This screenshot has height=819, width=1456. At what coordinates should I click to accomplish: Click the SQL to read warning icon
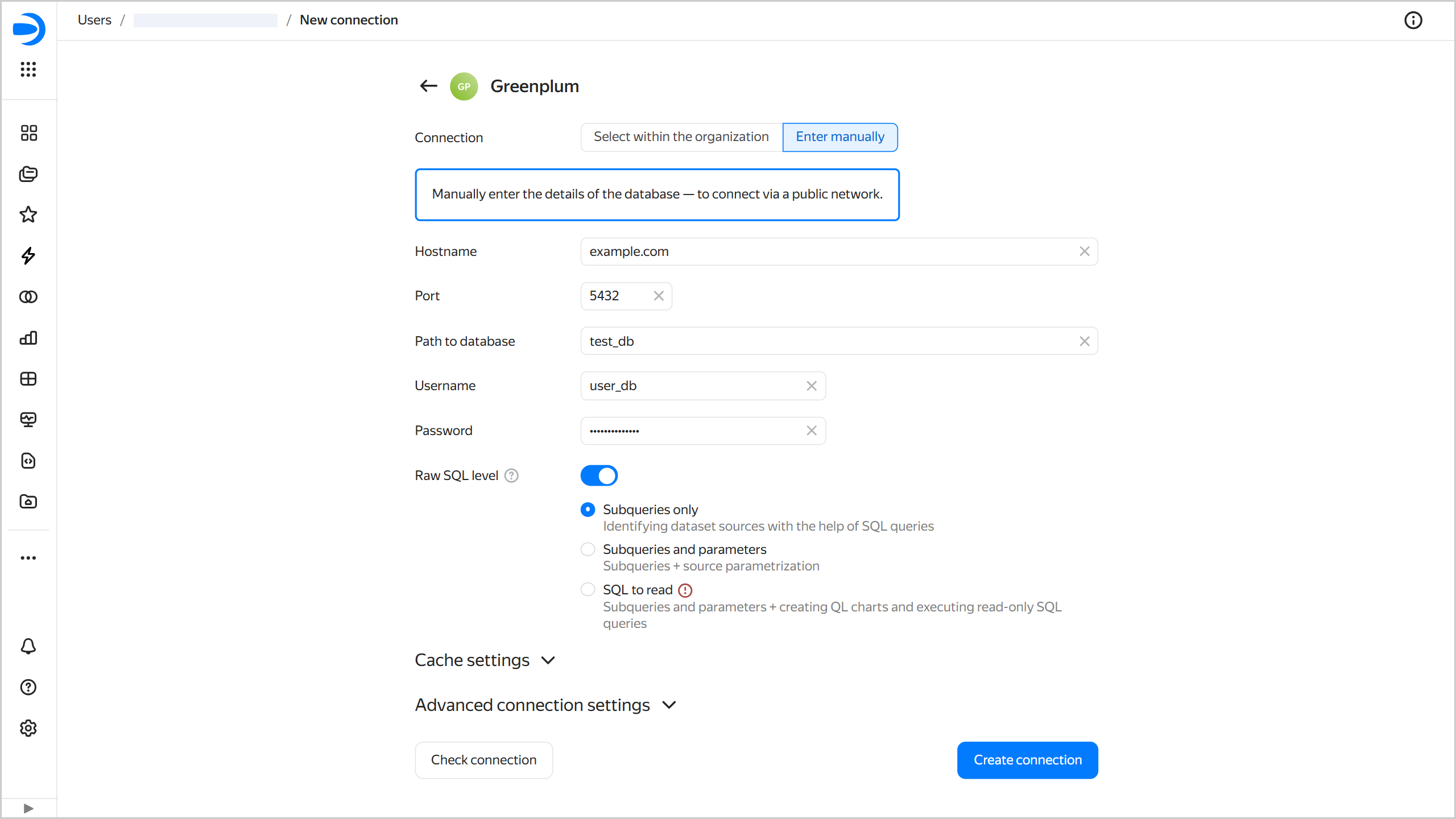pyautogui.click(x=685, y=590)
